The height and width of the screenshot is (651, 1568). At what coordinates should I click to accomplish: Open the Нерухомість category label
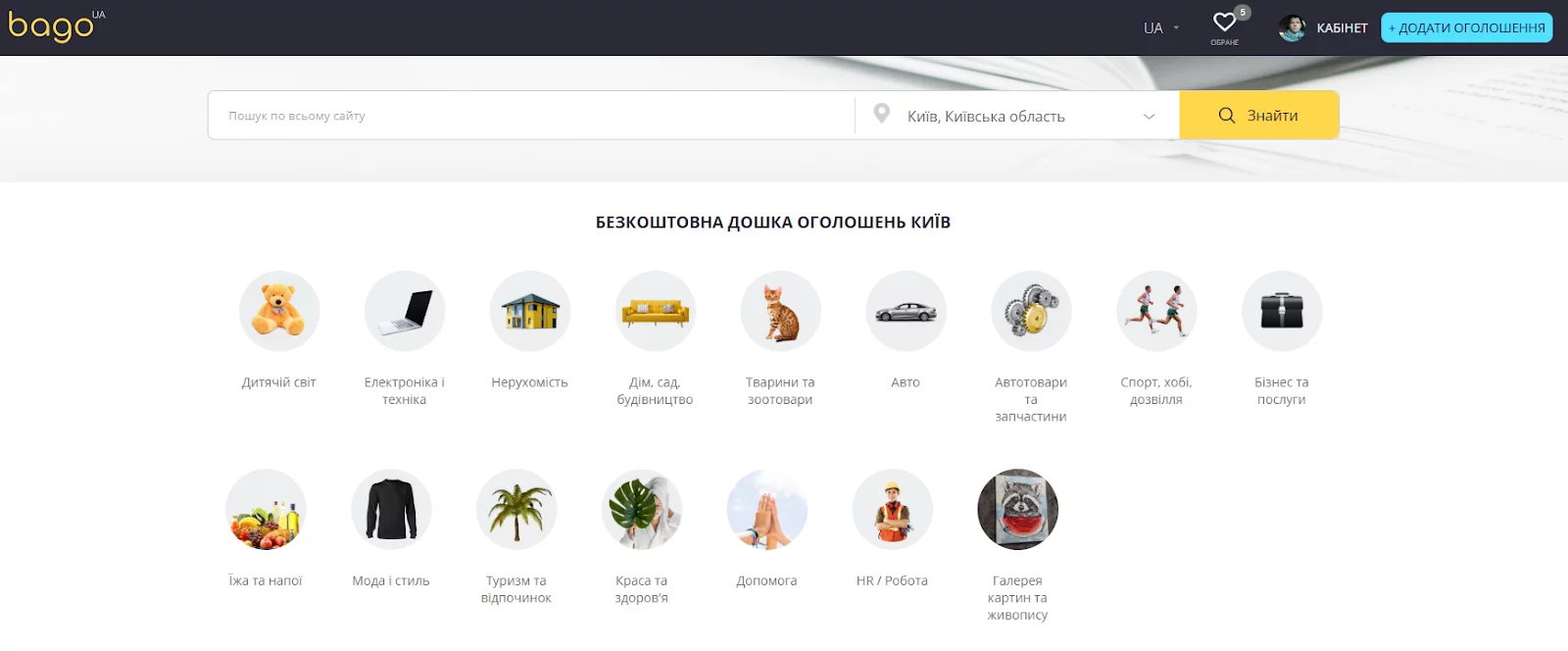[x=530, y=382]
